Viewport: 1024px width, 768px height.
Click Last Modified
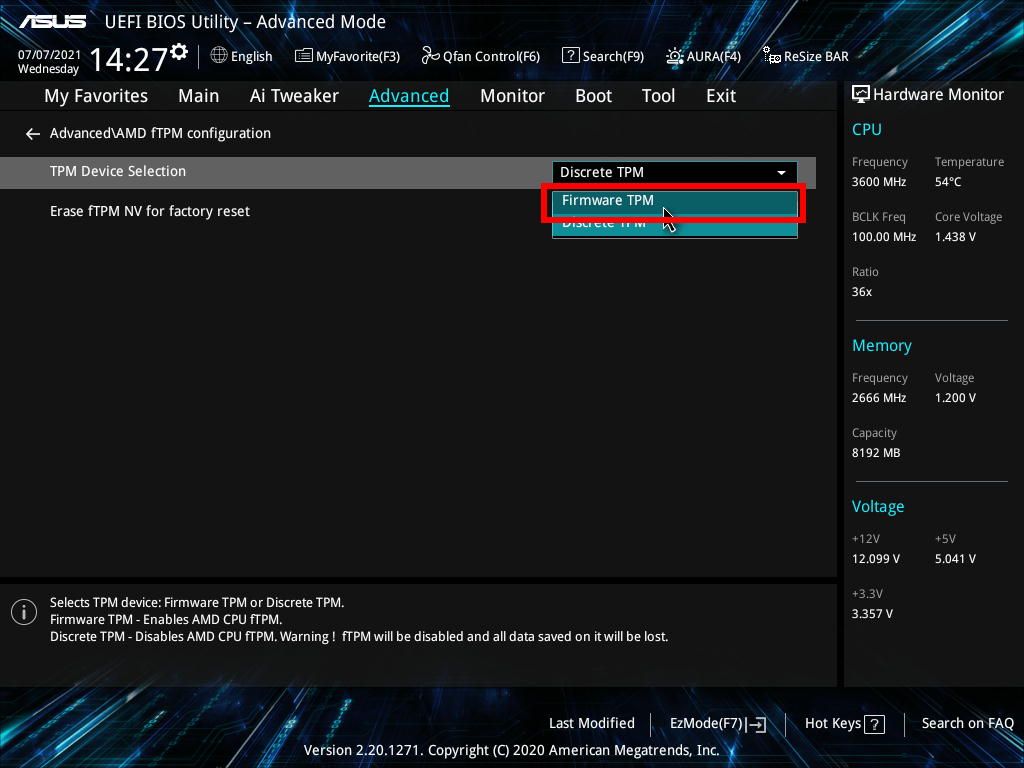click(x=592, y=724)
